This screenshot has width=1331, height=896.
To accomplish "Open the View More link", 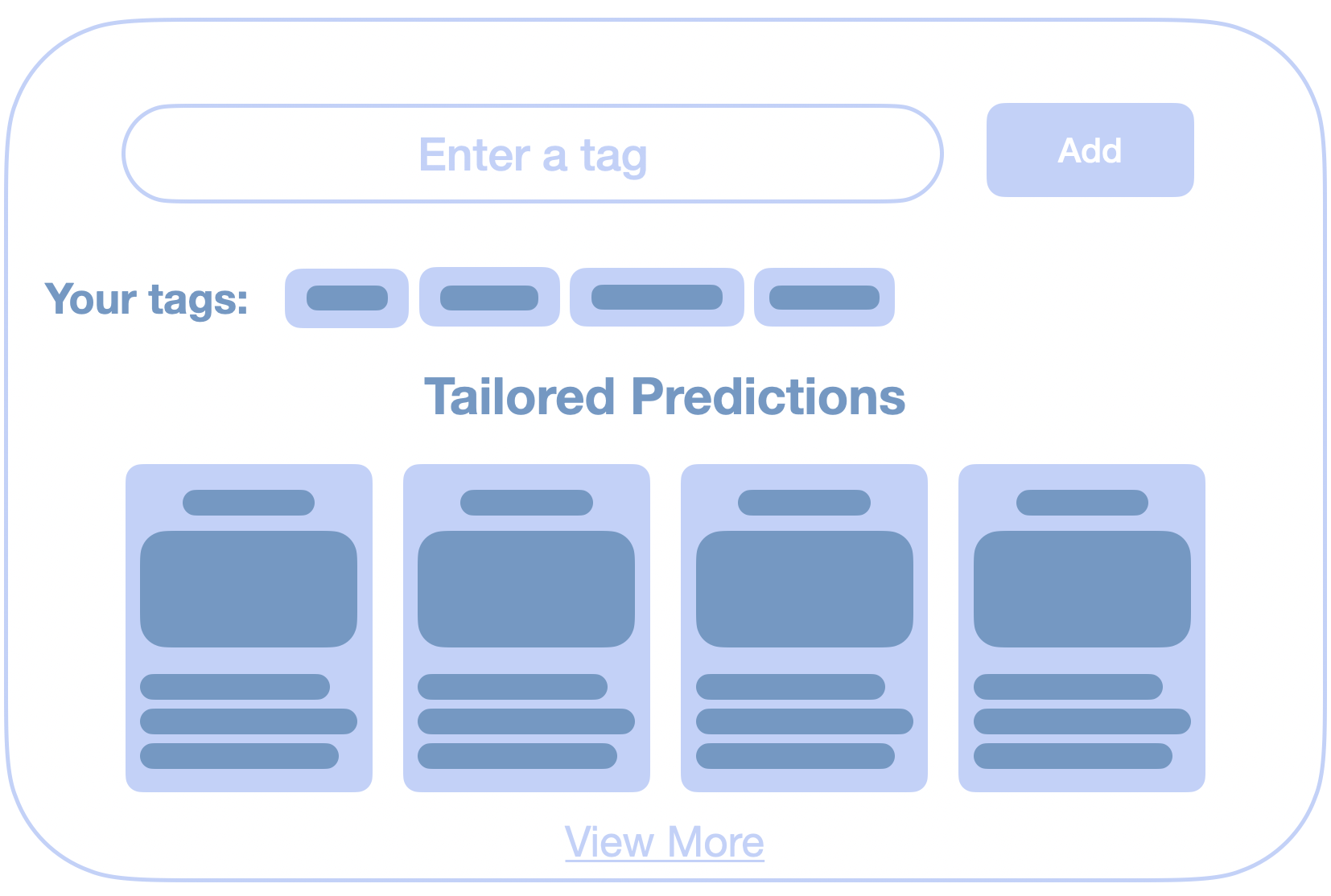I will pyautogui.click(x=664, y=842).
